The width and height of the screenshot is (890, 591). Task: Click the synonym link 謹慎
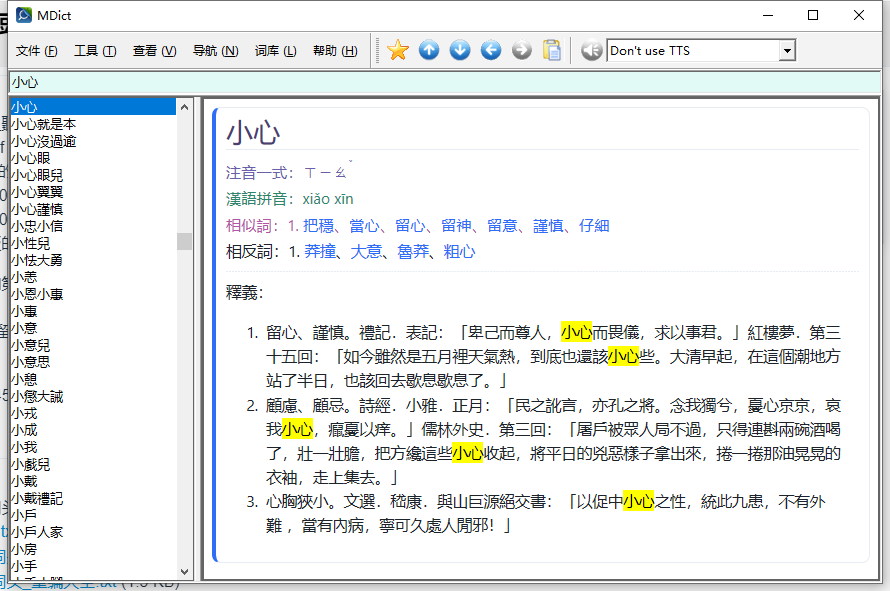(x=548, y=226)
